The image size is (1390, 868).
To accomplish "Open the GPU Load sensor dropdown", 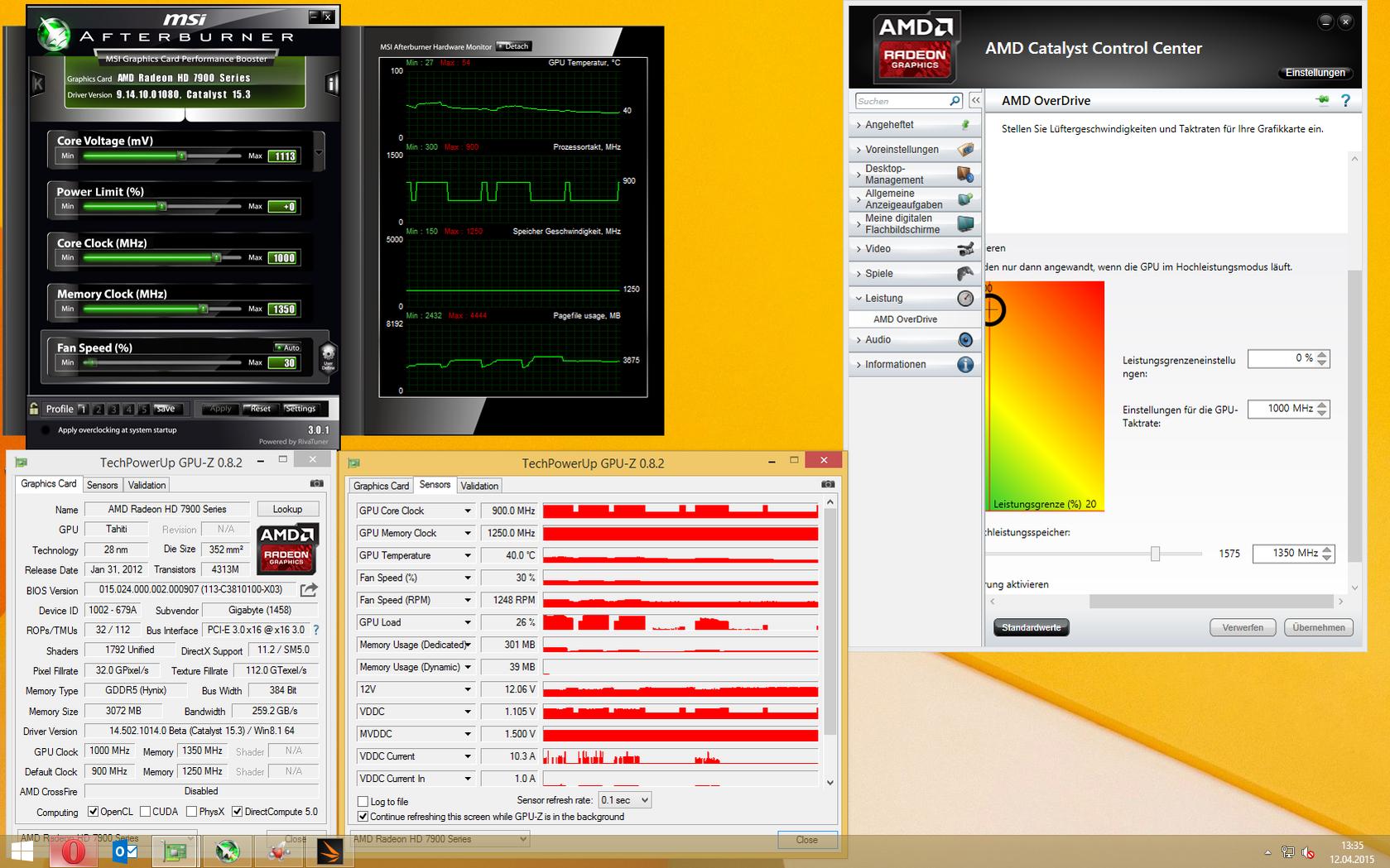I will point(467,623).
